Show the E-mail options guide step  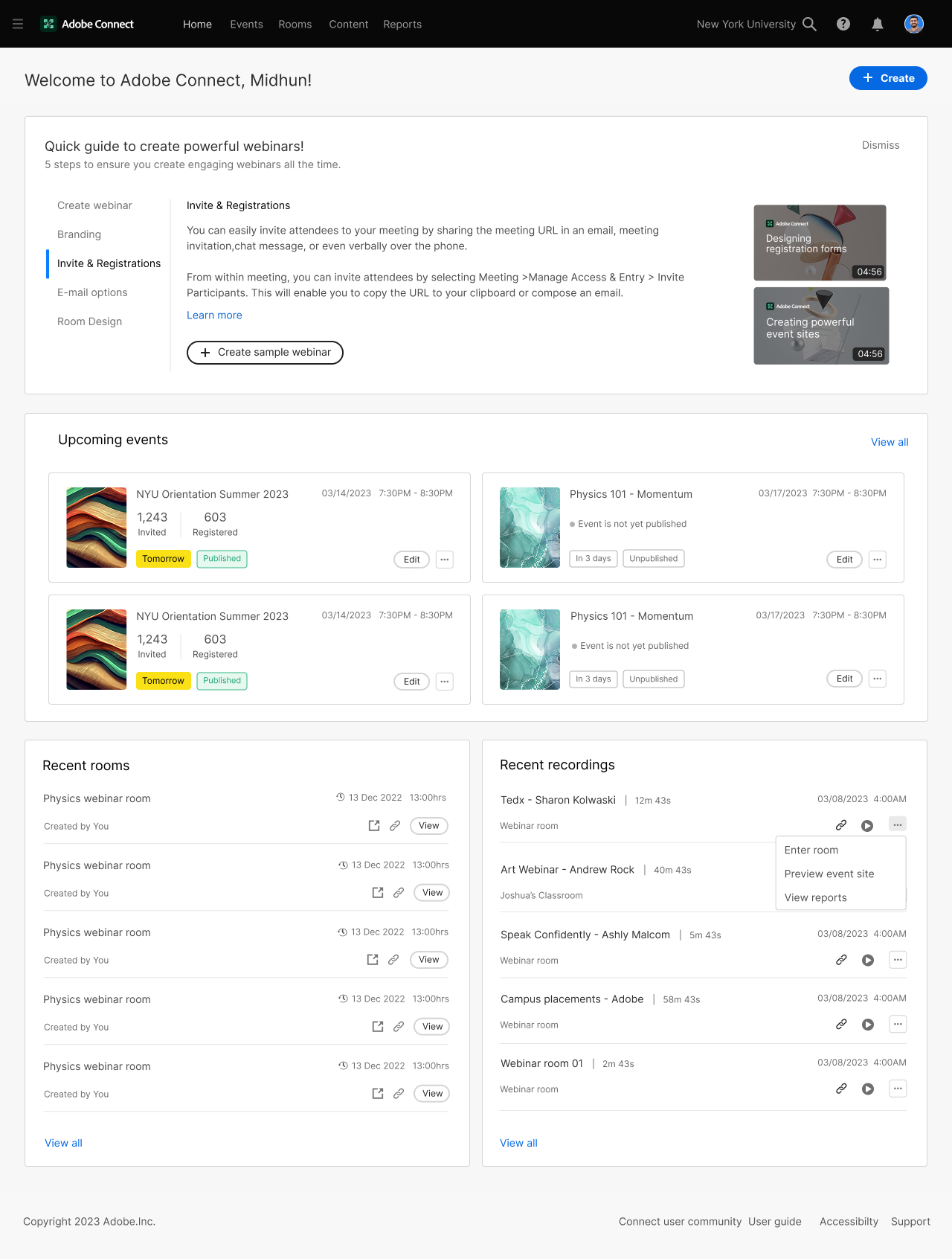pos(92,292)
